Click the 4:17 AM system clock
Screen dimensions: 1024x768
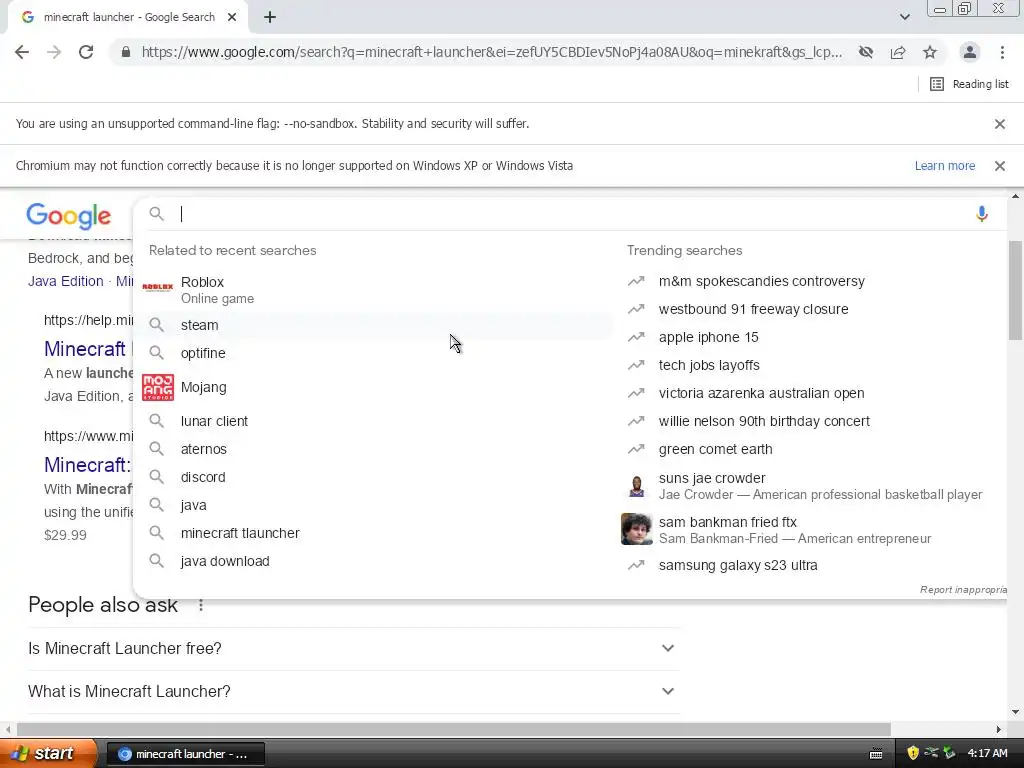987,754
